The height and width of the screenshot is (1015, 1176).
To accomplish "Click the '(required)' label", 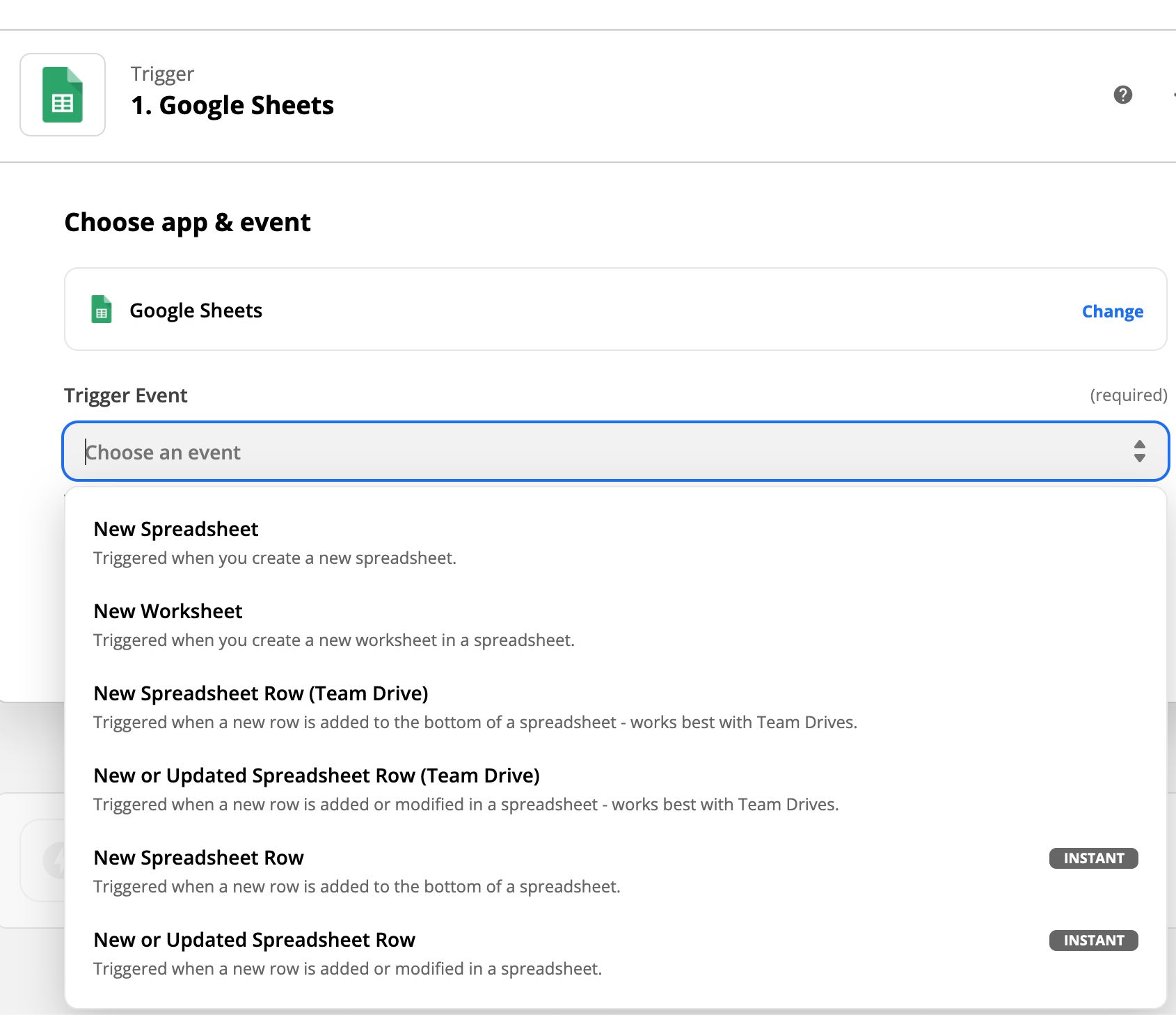I will (1129, 395).
